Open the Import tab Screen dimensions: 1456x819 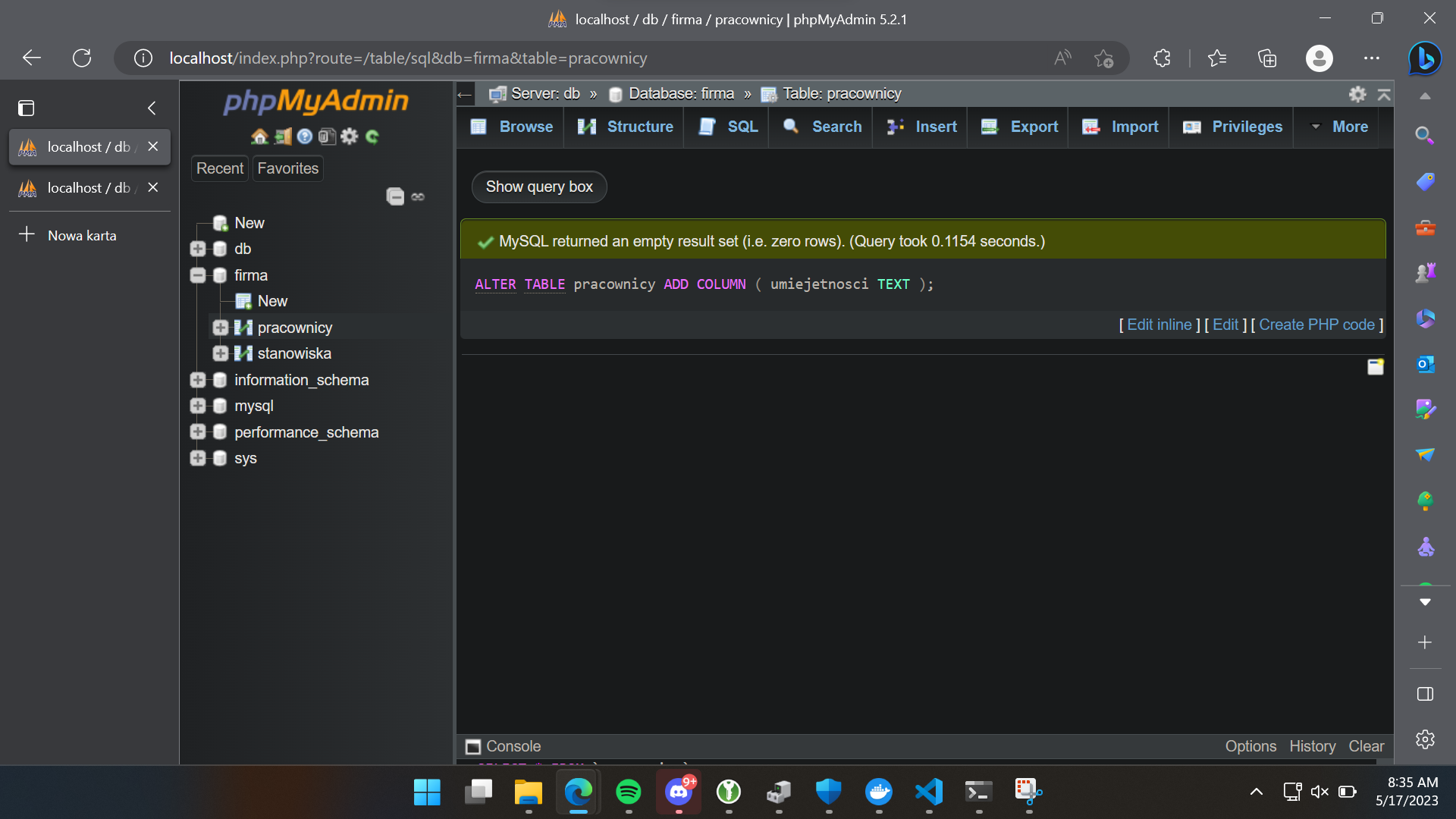click(1120, 127)
